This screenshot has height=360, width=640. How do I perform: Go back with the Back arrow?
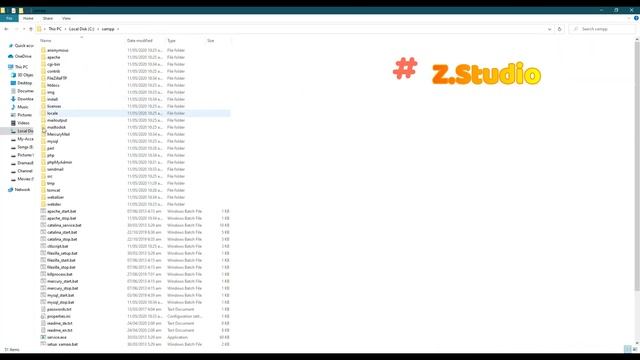coord(6,29)
